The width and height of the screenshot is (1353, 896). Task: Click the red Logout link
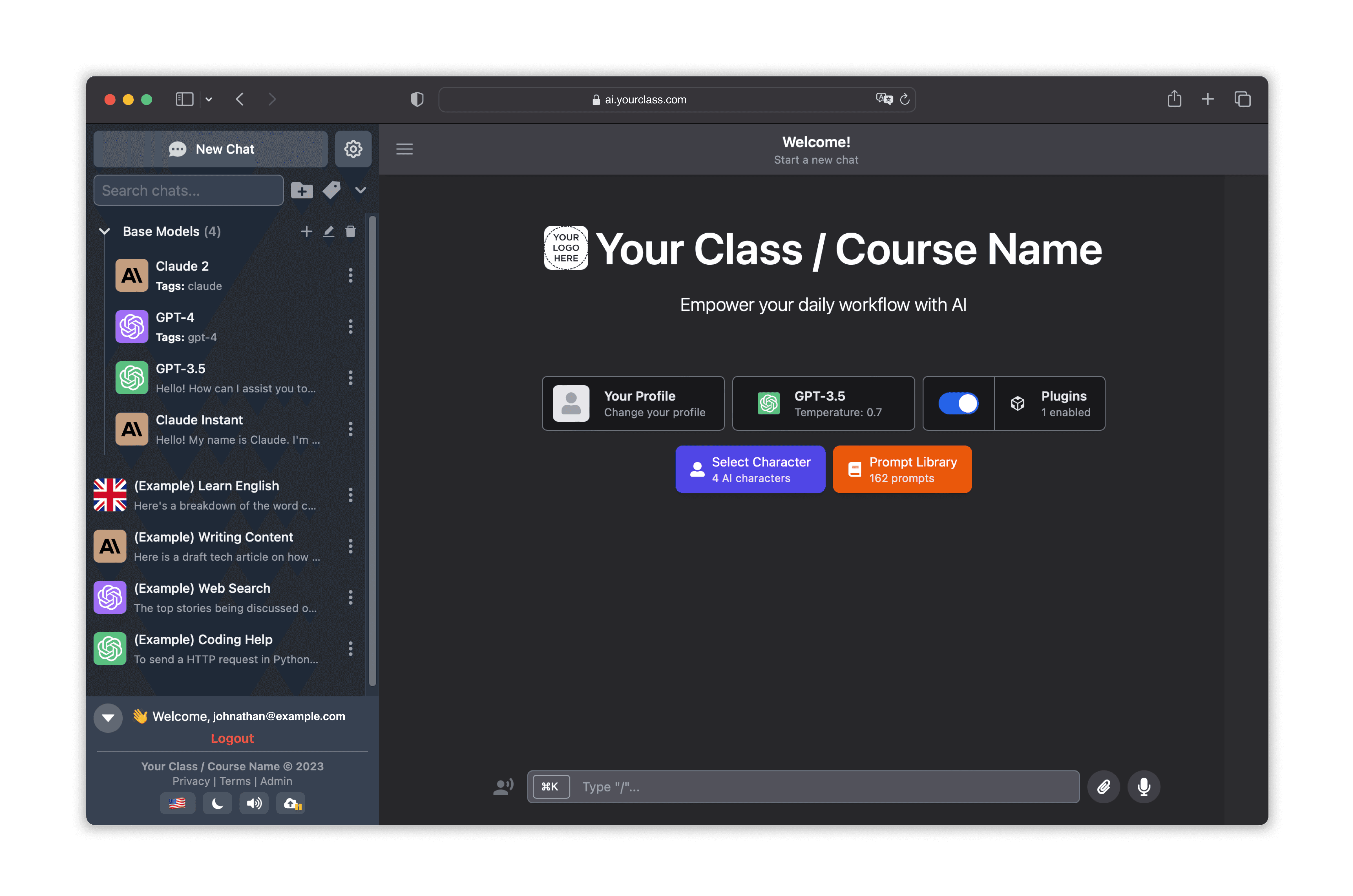coord(232,738)
